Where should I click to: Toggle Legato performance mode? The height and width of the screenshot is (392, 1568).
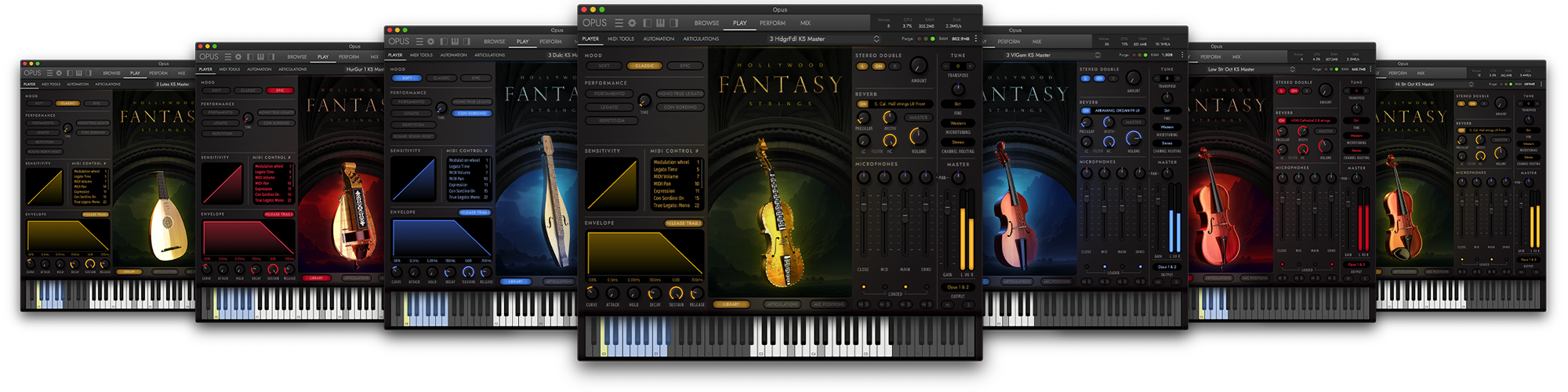[609, 107]
